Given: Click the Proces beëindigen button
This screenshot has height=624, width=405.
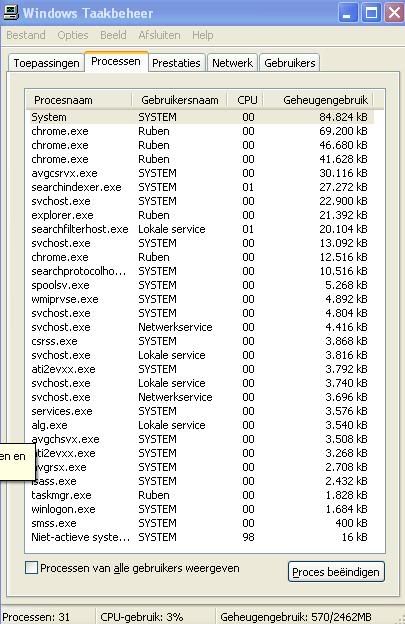Looking at the screenshot, I should pyautogui.click(x=336, y=572).
